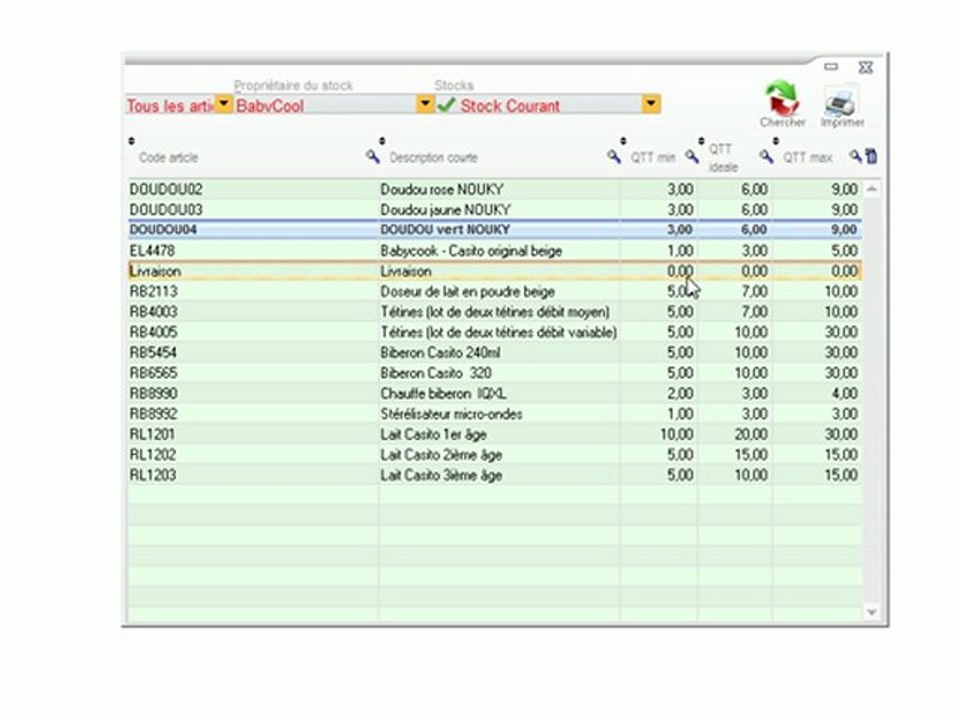960x720 pixels.
Task: Click description Stérélisateur micro-ondes
Action: [451, 414]
